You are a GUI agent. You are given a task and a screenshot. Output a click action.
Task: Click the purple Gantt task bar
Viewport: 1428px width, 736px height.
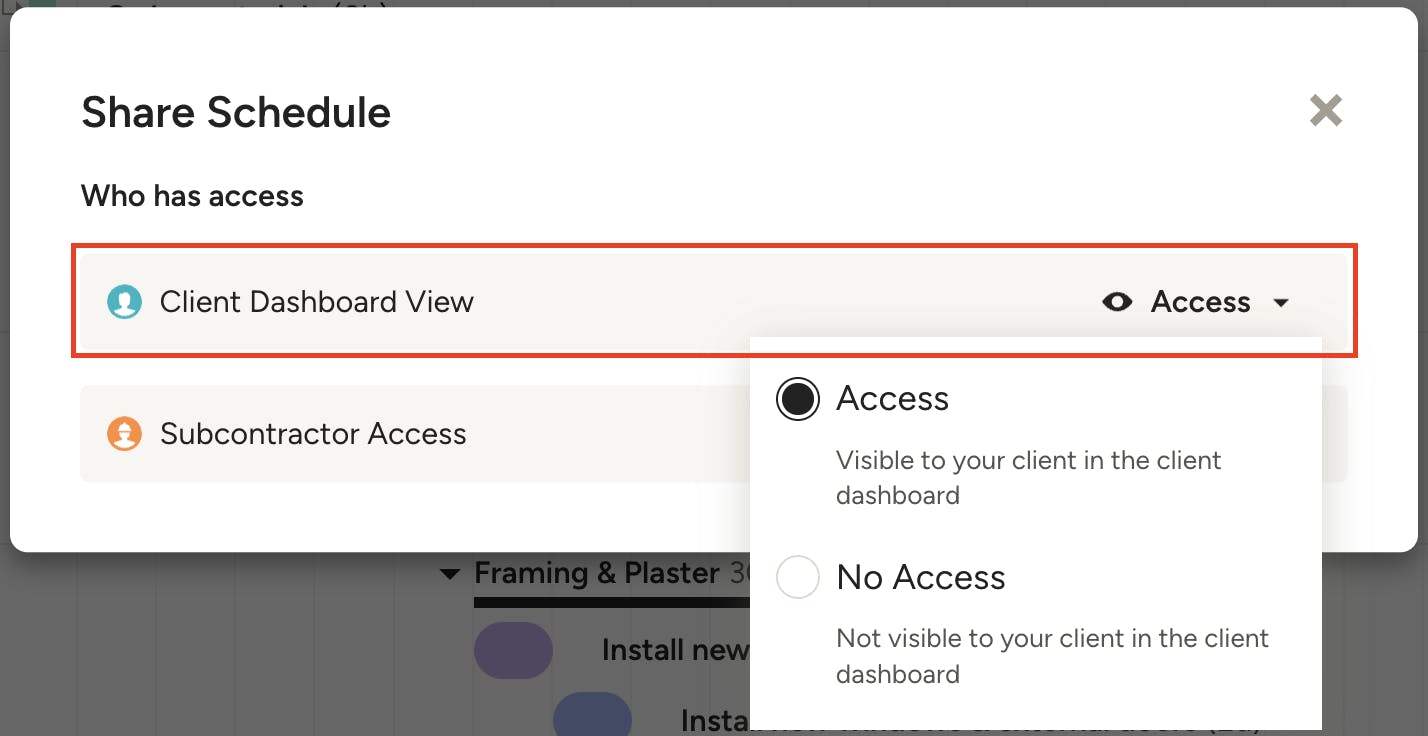click(513, 650)
